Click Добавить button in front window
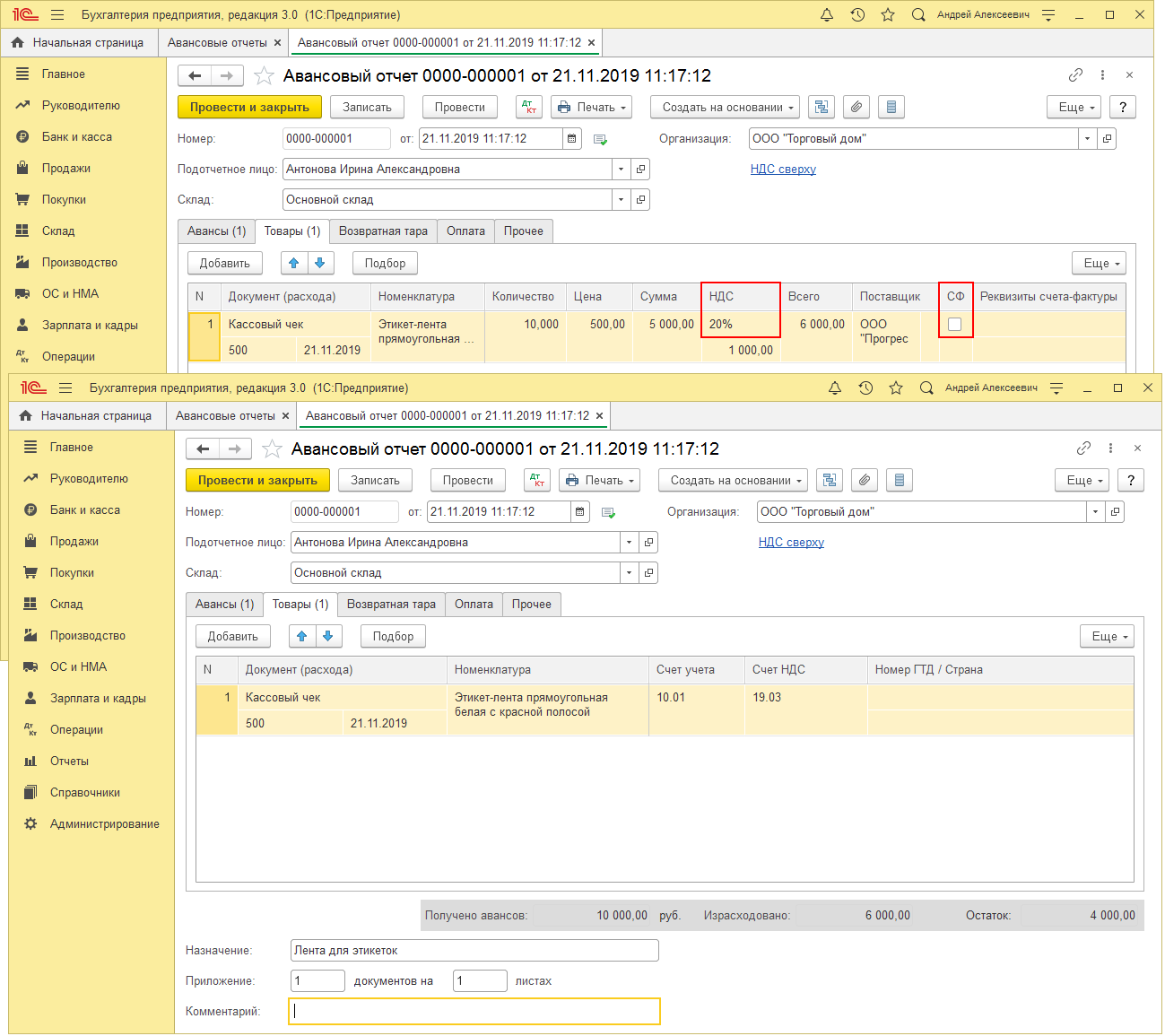Viewport: 1165px width, 1036px height. coord(233,636)
